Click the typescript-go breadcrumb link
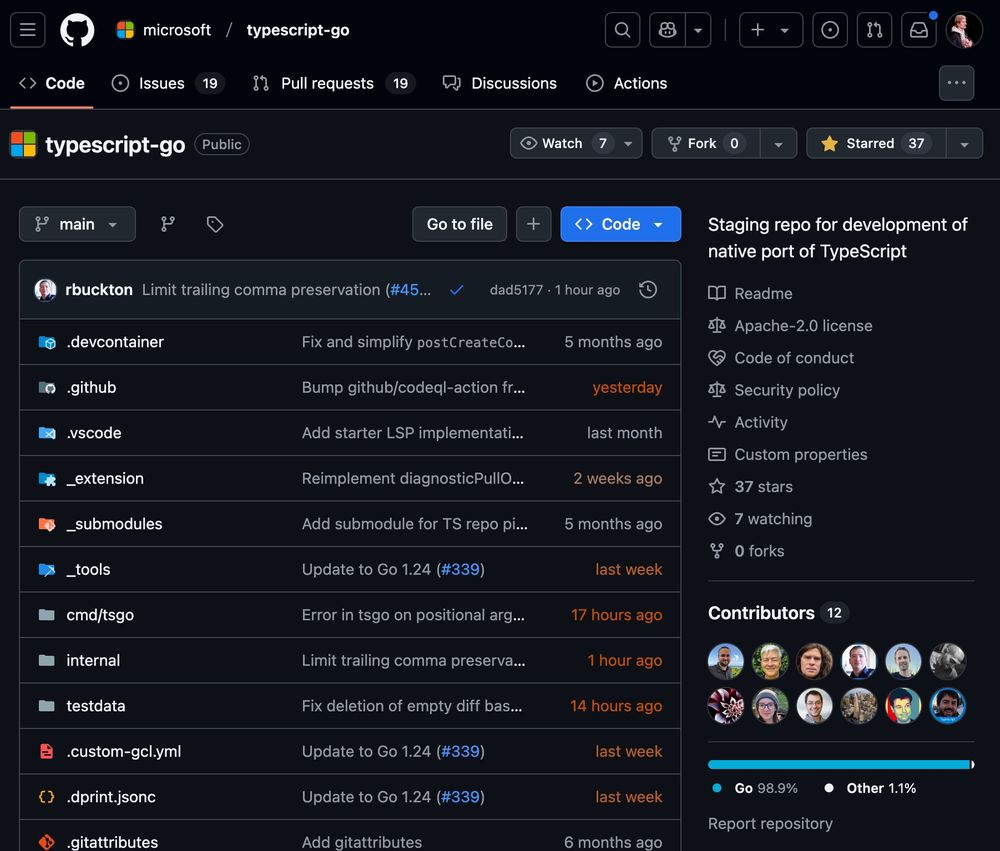 coord(298,30)
